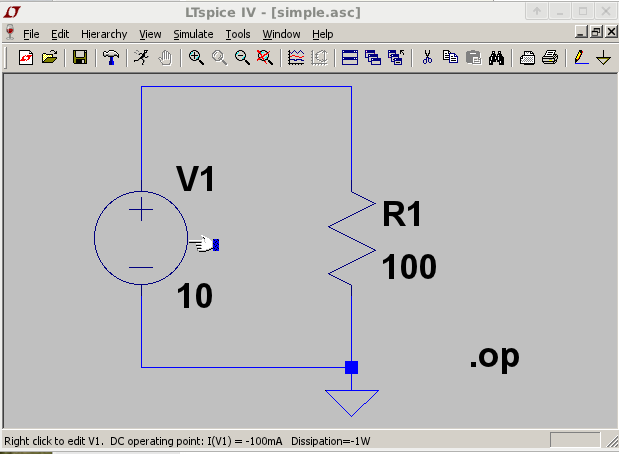Click the V1 voltage source symbol
Viewport: 619px width, 454px height.
141,238
